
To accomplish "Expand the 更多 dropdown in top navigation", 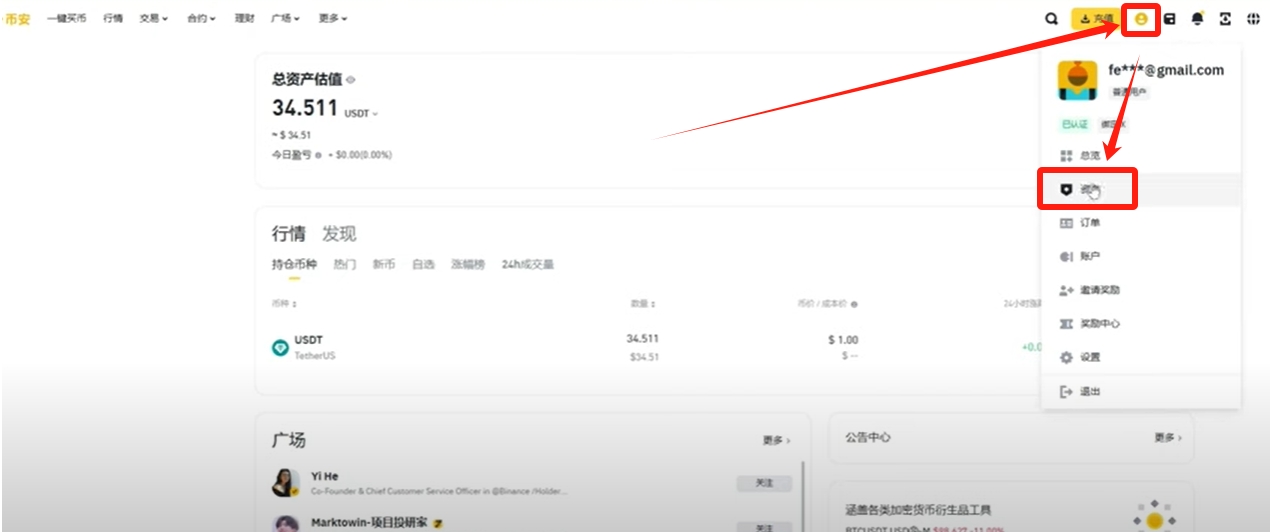I will (x=333, y=19).
